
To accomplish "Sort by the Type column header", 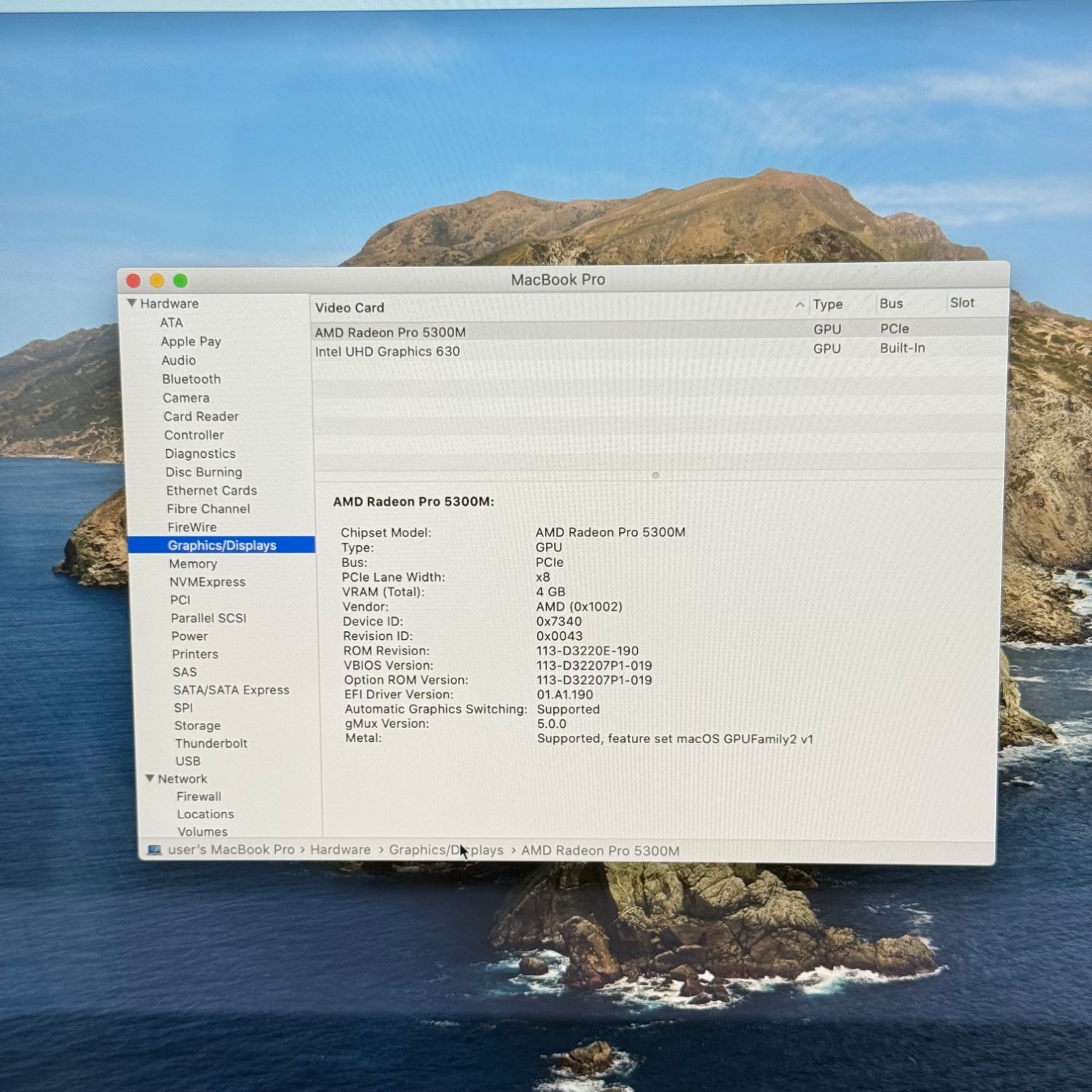I will [x=828, y=304].
